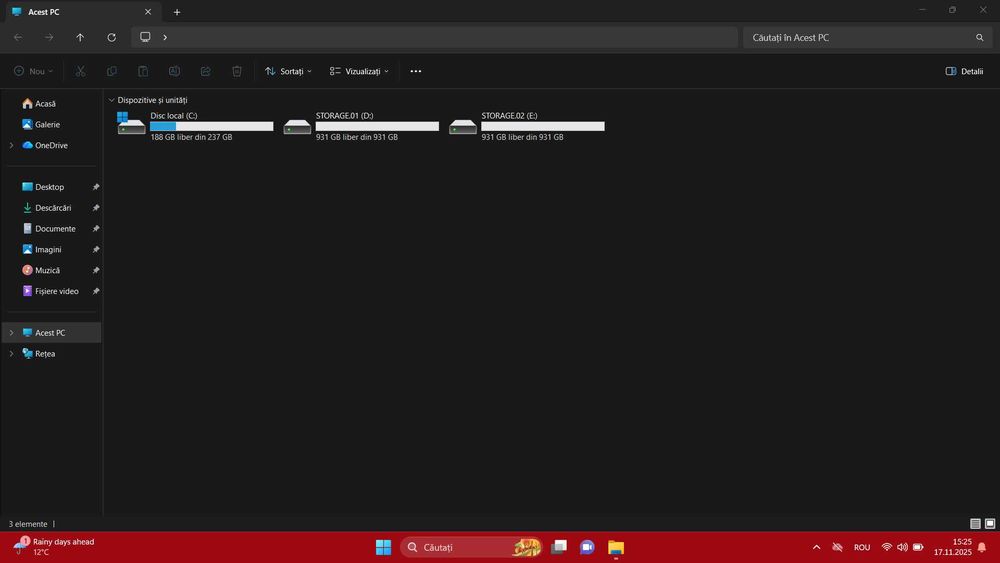Open the Sortați sort dropdown
The height and width of the screenshot is (563, 1000).
288,71
